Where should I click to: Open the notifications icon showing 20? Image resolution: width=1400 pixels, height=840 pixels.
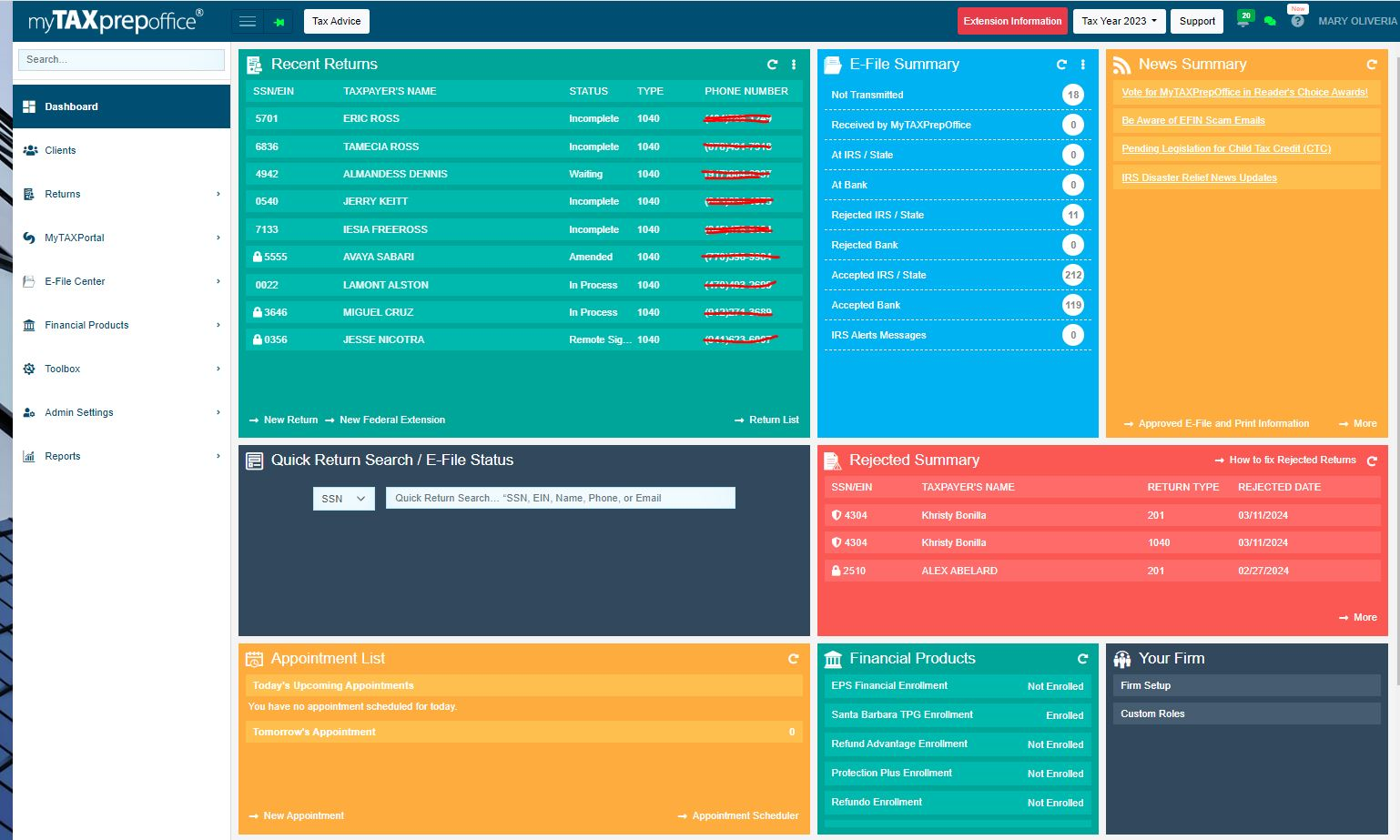coord(1244,18)
